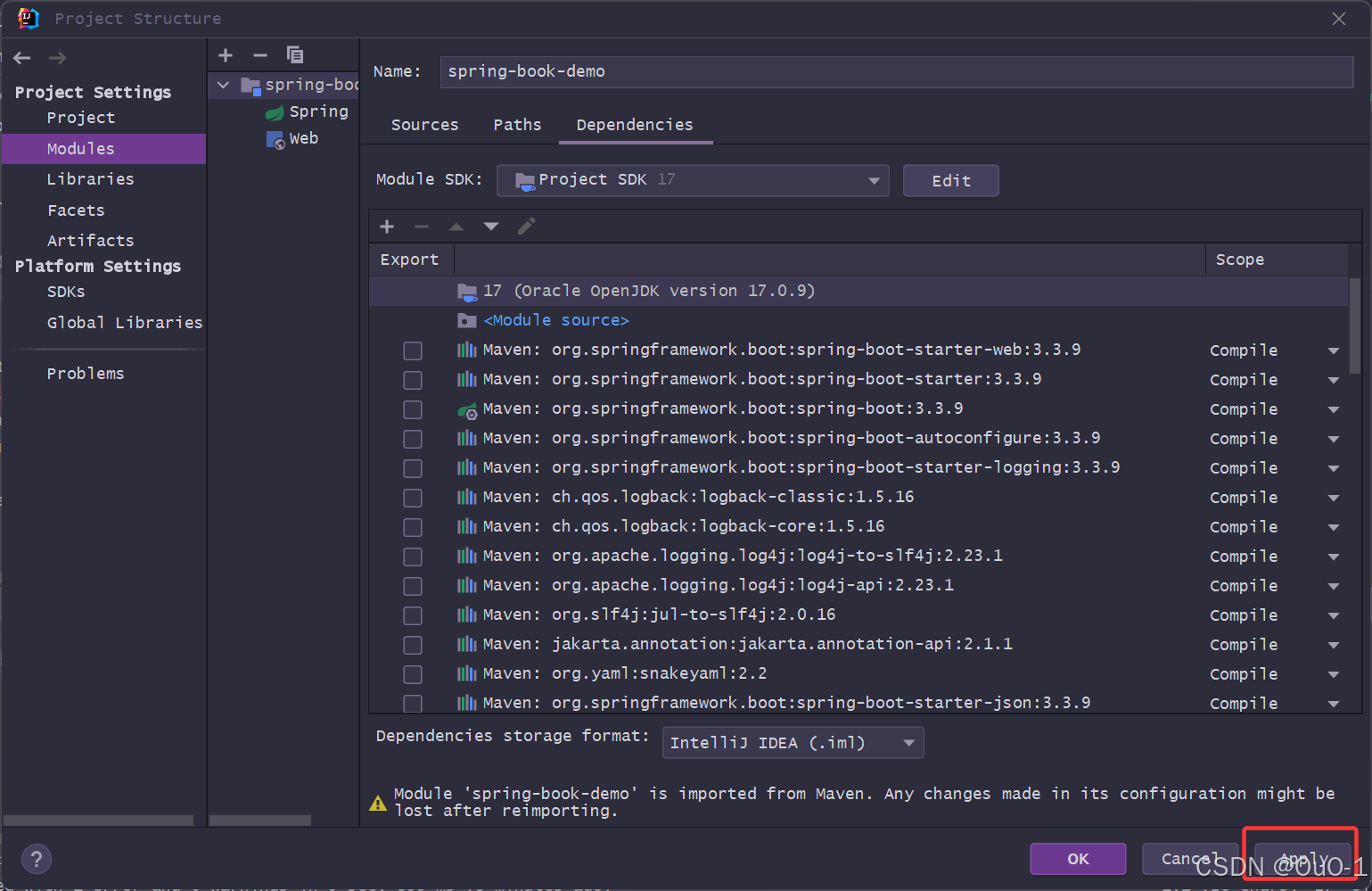This screenshot has width=1372, height=891.
Task: Check export for spring-boot-starter-logging
Action: (x=413, y=468)
